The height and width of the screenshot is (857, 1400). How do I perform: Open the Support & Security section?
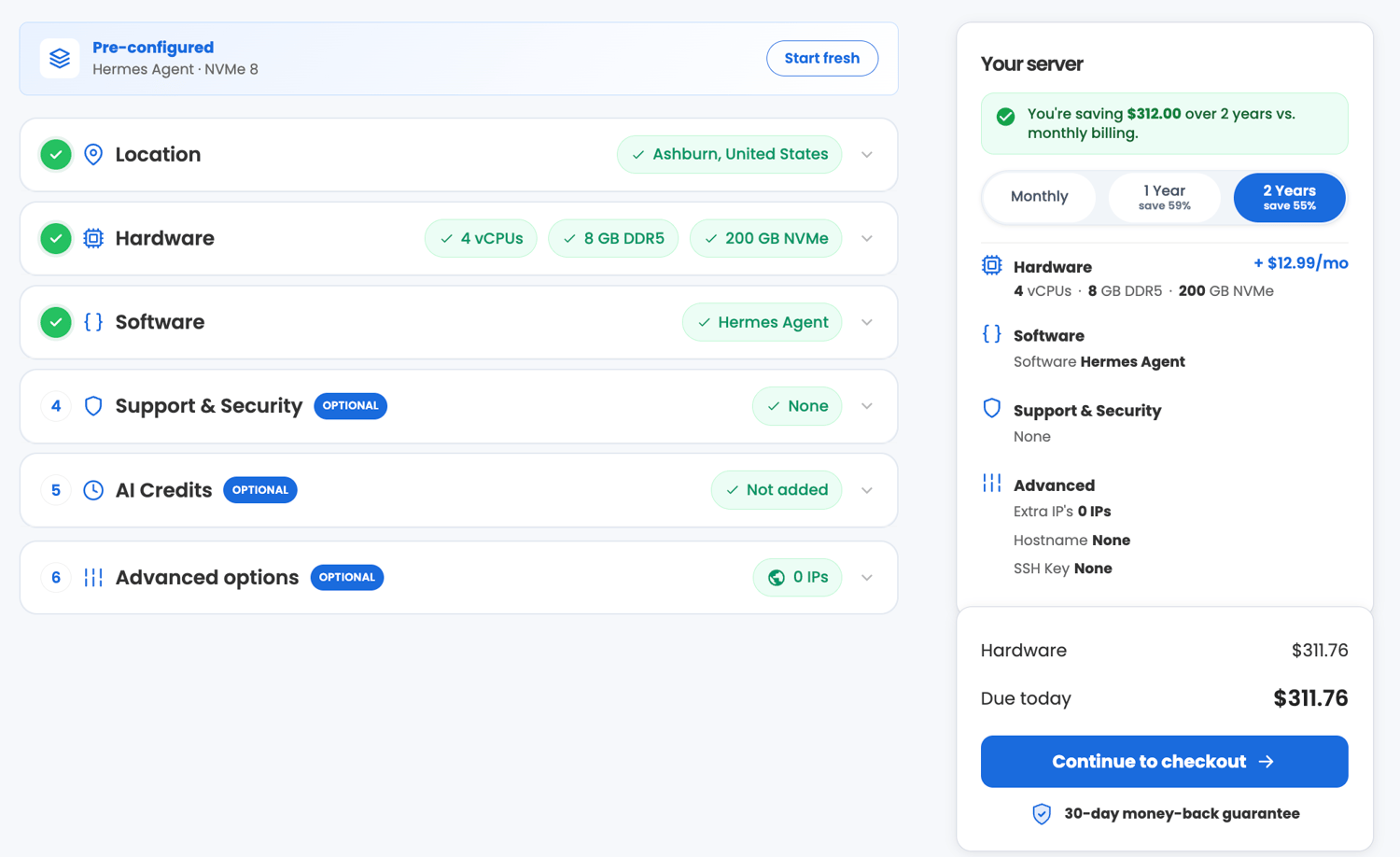point(458,406)
